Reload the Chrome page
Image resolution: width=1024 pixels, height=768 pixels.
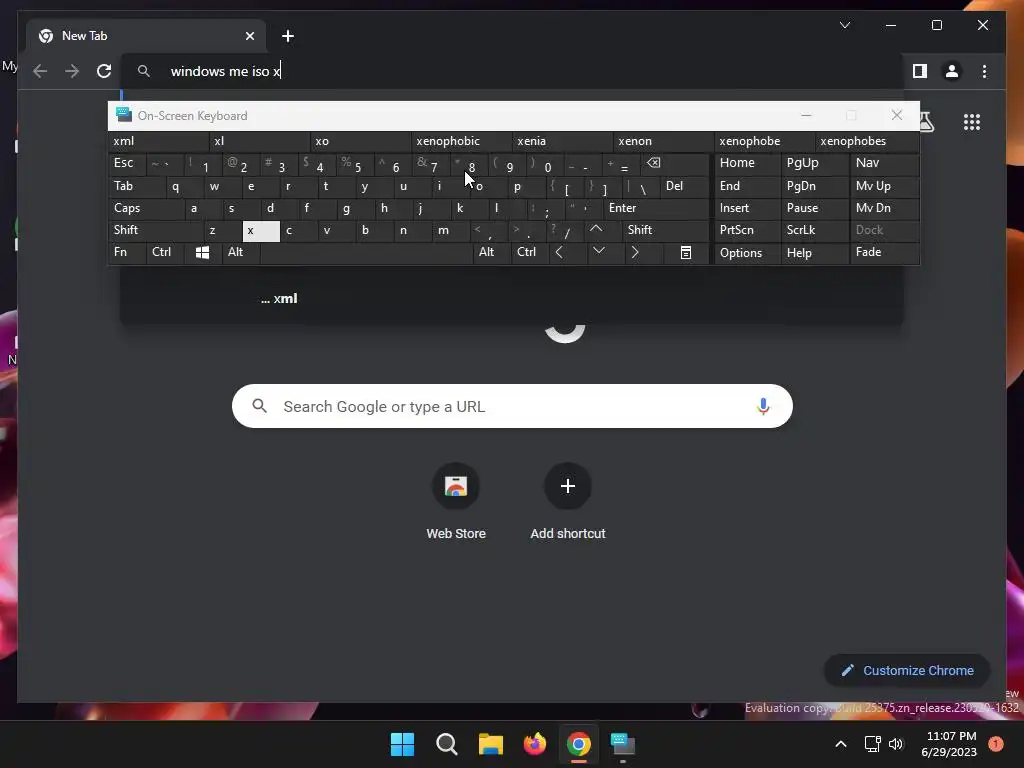point(104,71)
